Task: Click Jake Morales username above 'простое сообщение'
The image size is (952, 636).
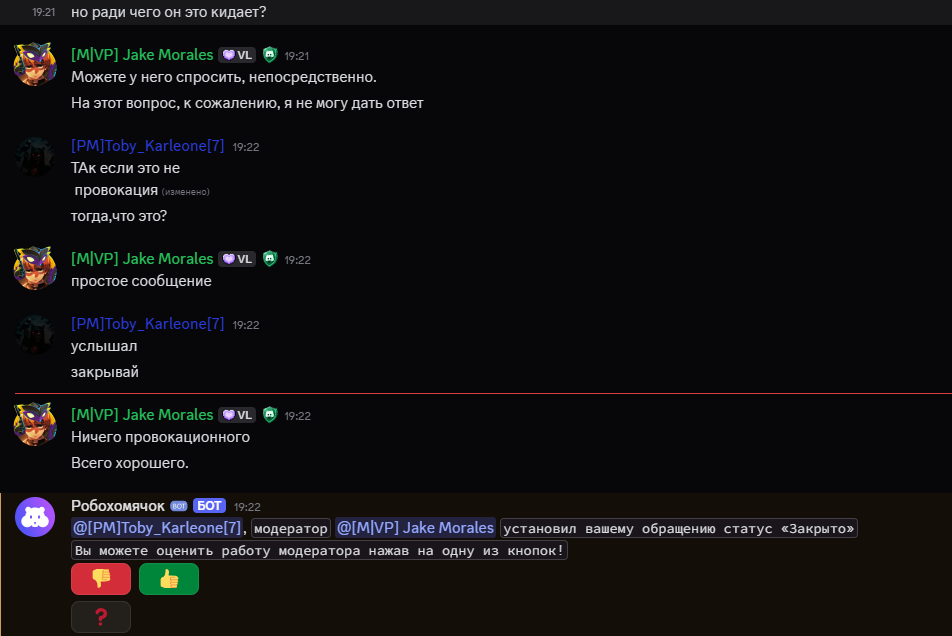Action: tap(142, 259)
